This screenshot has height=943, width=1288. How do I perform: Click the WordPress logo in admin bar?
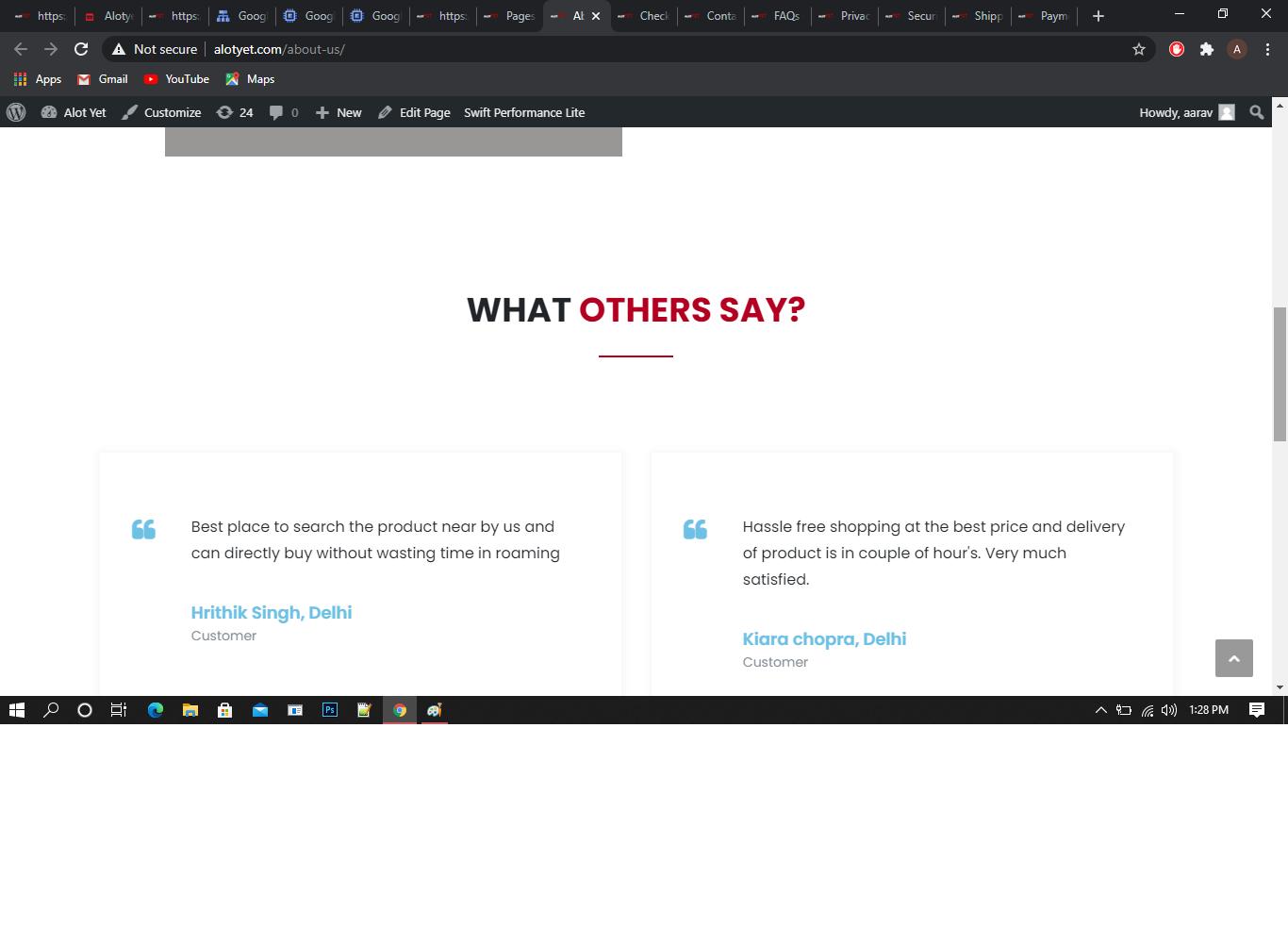tap(16, 112)
